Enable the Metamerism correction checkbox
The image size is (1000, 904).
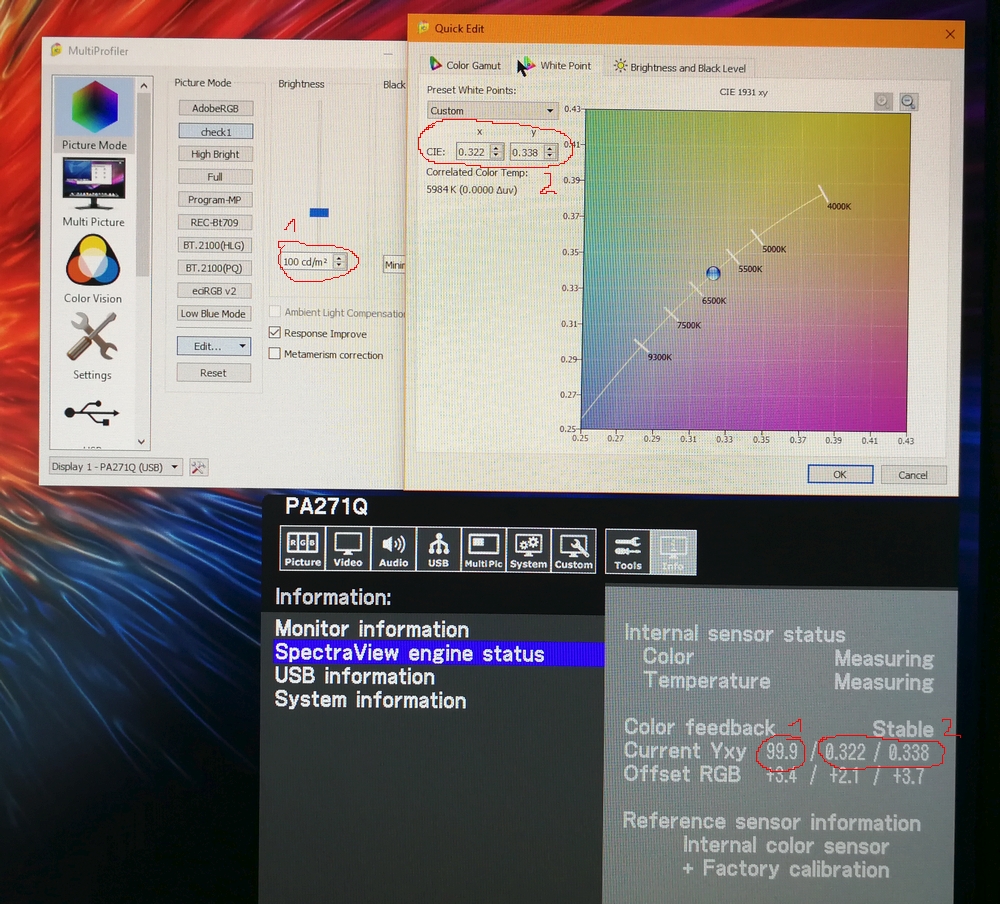[275, 354]
